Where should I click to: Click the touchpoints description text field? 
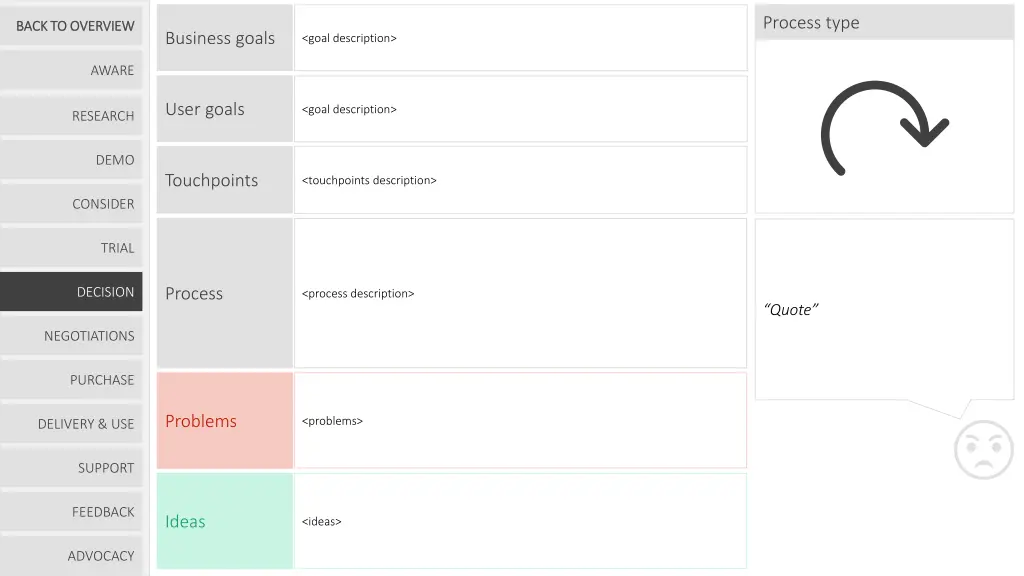(x=520, y=180)
